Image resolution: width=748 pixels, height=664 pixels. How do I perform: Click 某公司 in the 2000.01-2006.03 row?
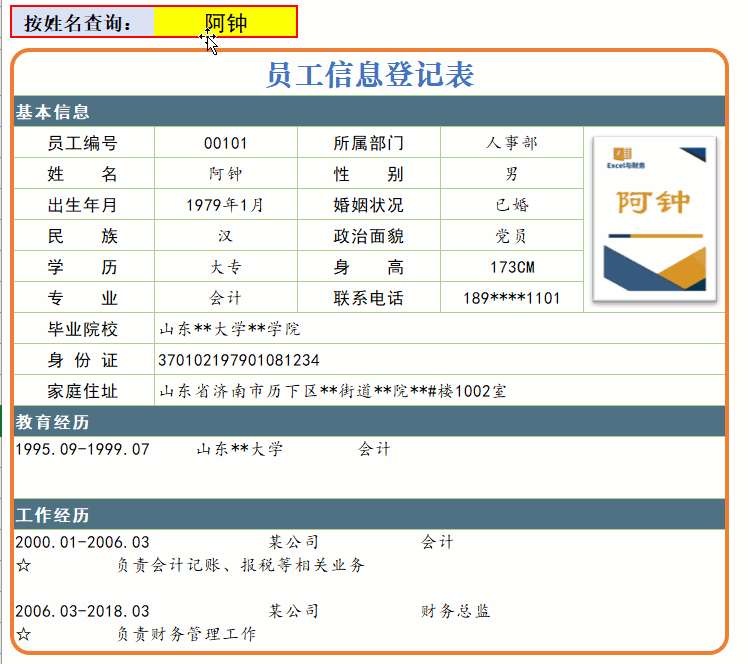(293, 542)
